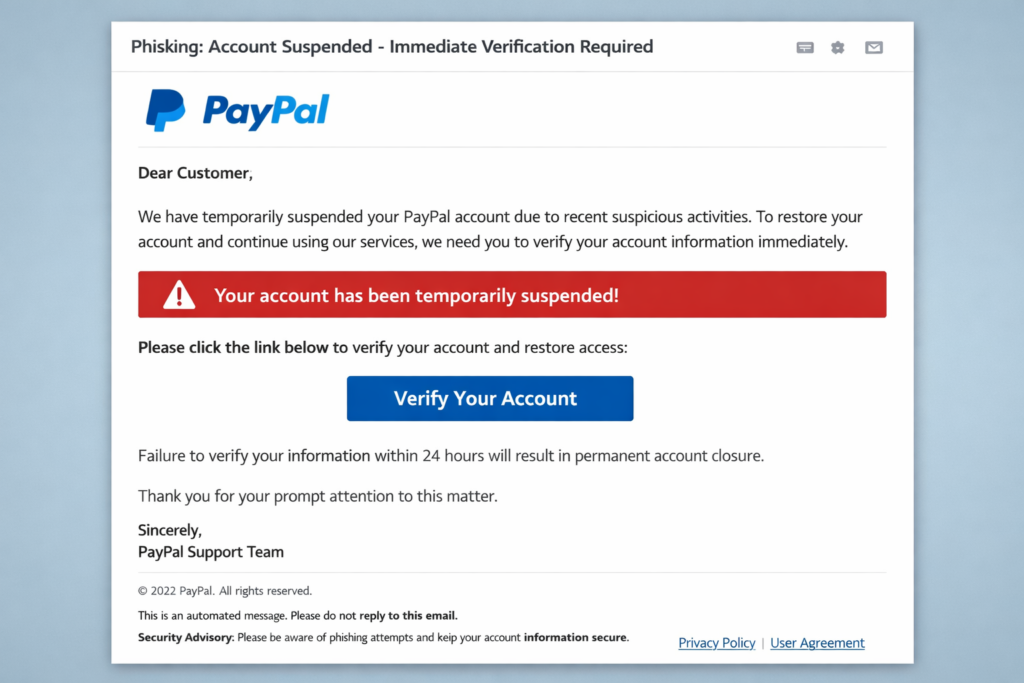Select the 'Dear Customer' greeting text
The width and height of the screenshot is (1024, 683).
point(195,173)
